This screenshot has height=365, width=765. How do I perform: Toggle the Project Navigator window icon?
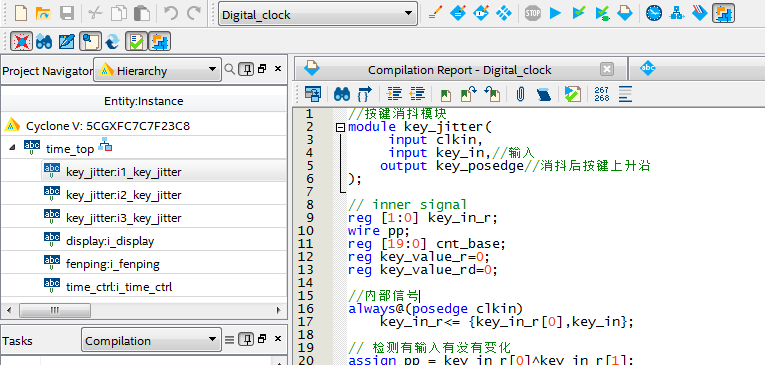click(90, 41)
